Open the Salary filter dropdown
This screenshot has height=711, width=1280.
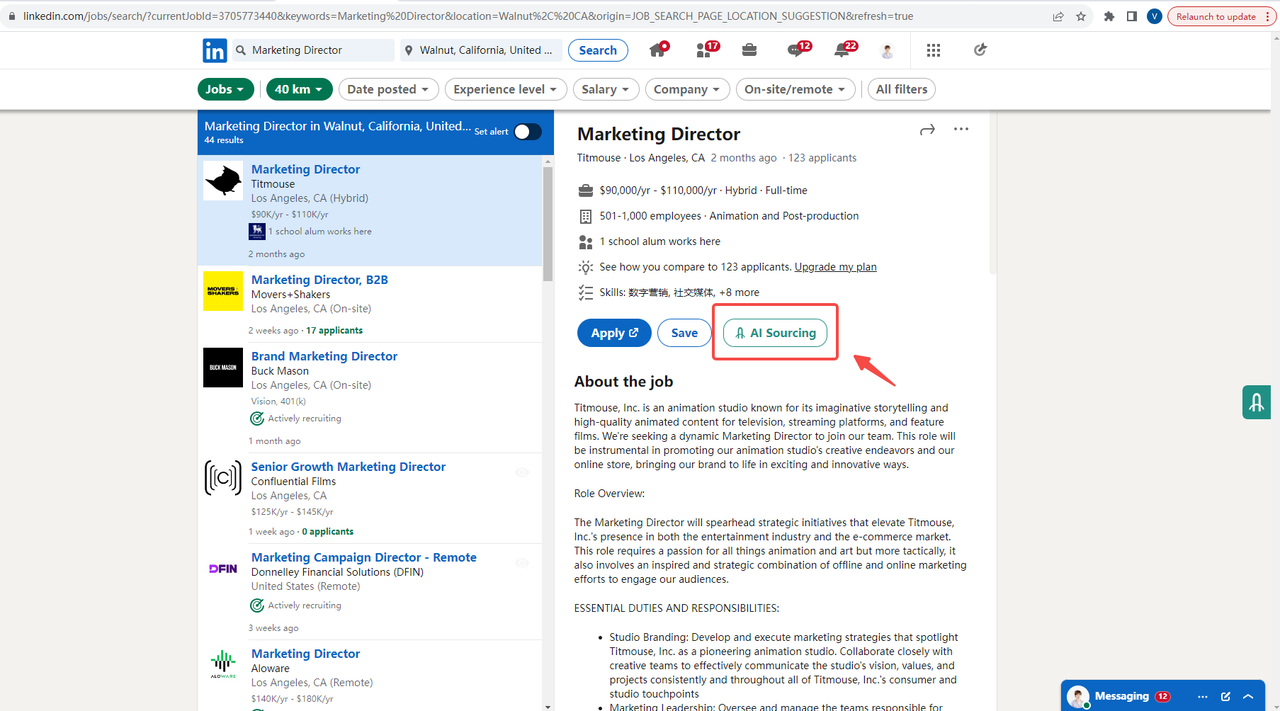606,89
